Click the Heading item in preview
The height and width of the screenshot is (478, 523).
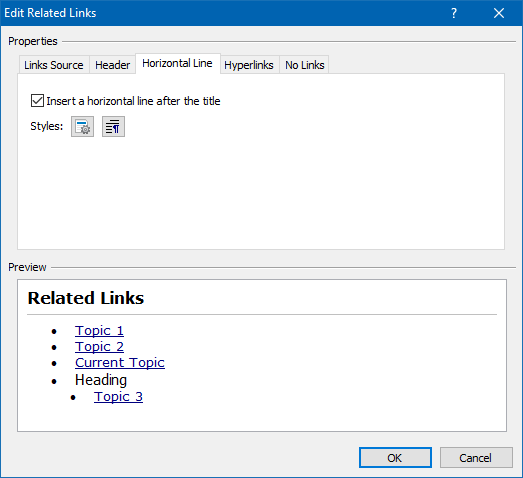101,380
